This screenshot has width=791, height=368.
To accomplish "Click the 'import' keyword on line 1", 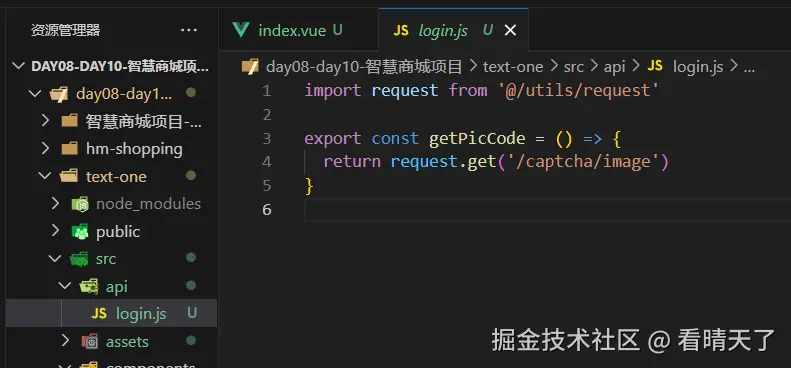I will tap(333, 91).
